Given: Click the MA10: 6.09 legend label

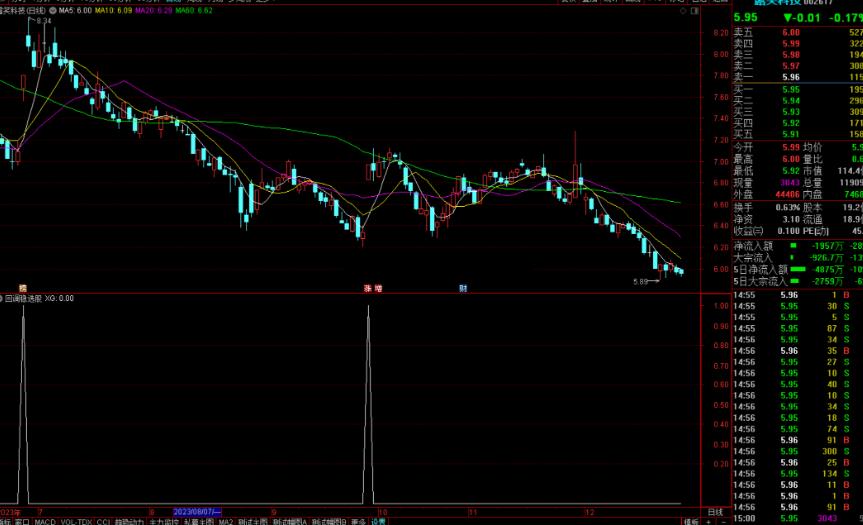Looking at the screenshot, I should [113, 10].
